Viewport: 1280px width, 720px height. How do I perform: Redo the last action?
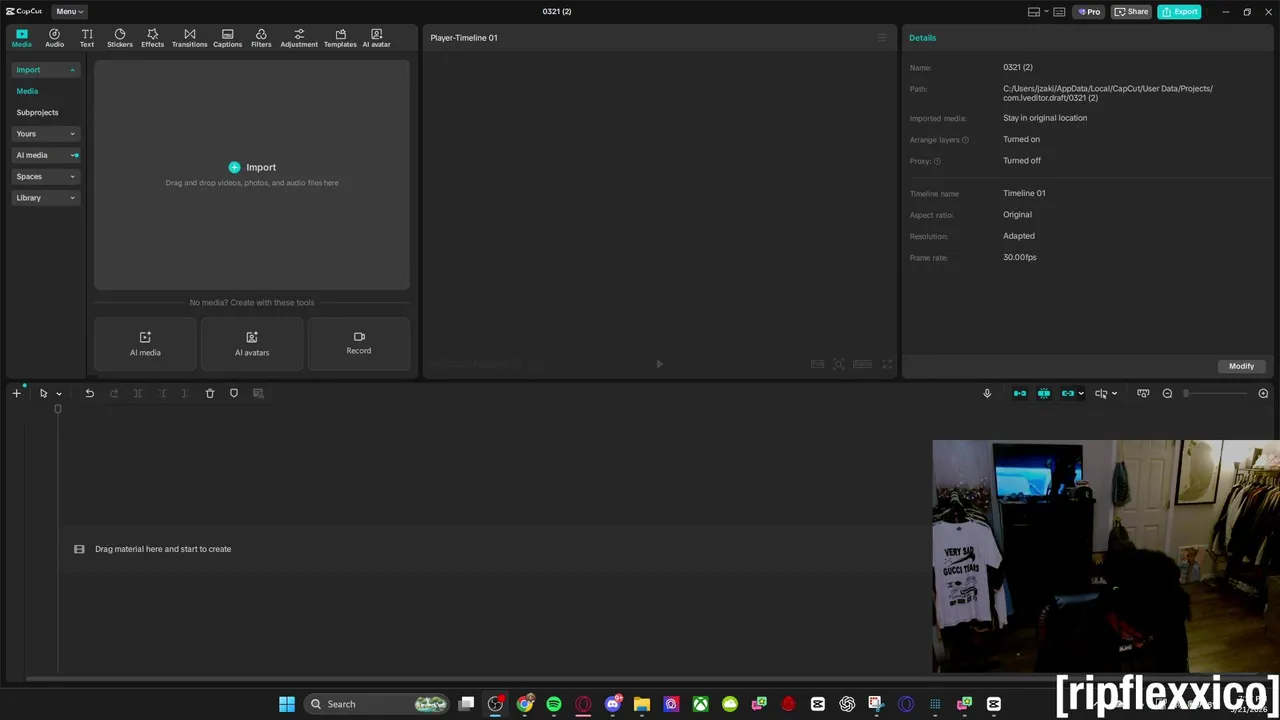coord(113,393)
